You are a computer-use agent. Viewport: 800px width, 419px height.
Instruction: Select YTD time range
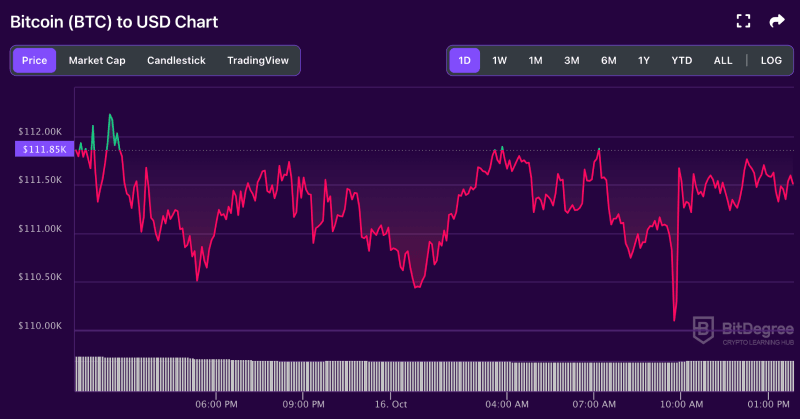coord(682,60)
